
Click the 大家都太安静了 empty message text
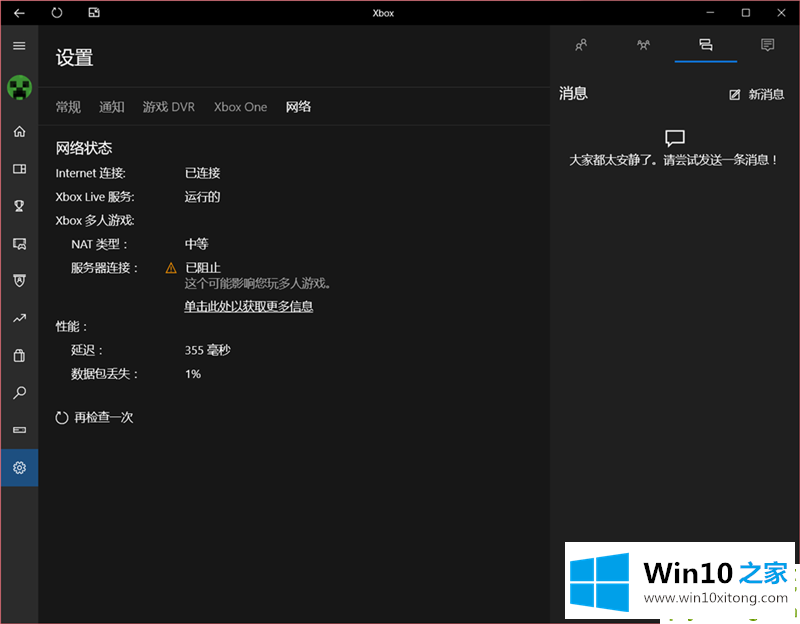tap(673, 160)
